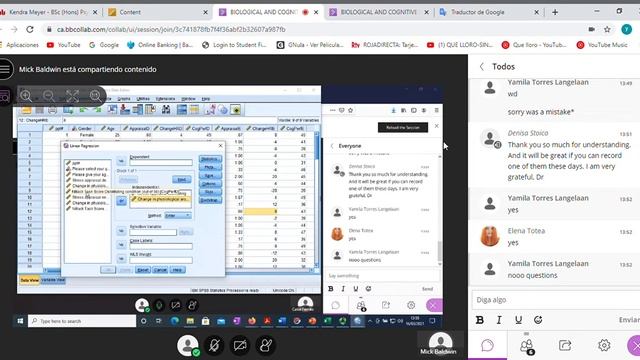This screenshot has height=360, width=640.
Task: Click Send in the shared chat
Action: tap(427, 289)
